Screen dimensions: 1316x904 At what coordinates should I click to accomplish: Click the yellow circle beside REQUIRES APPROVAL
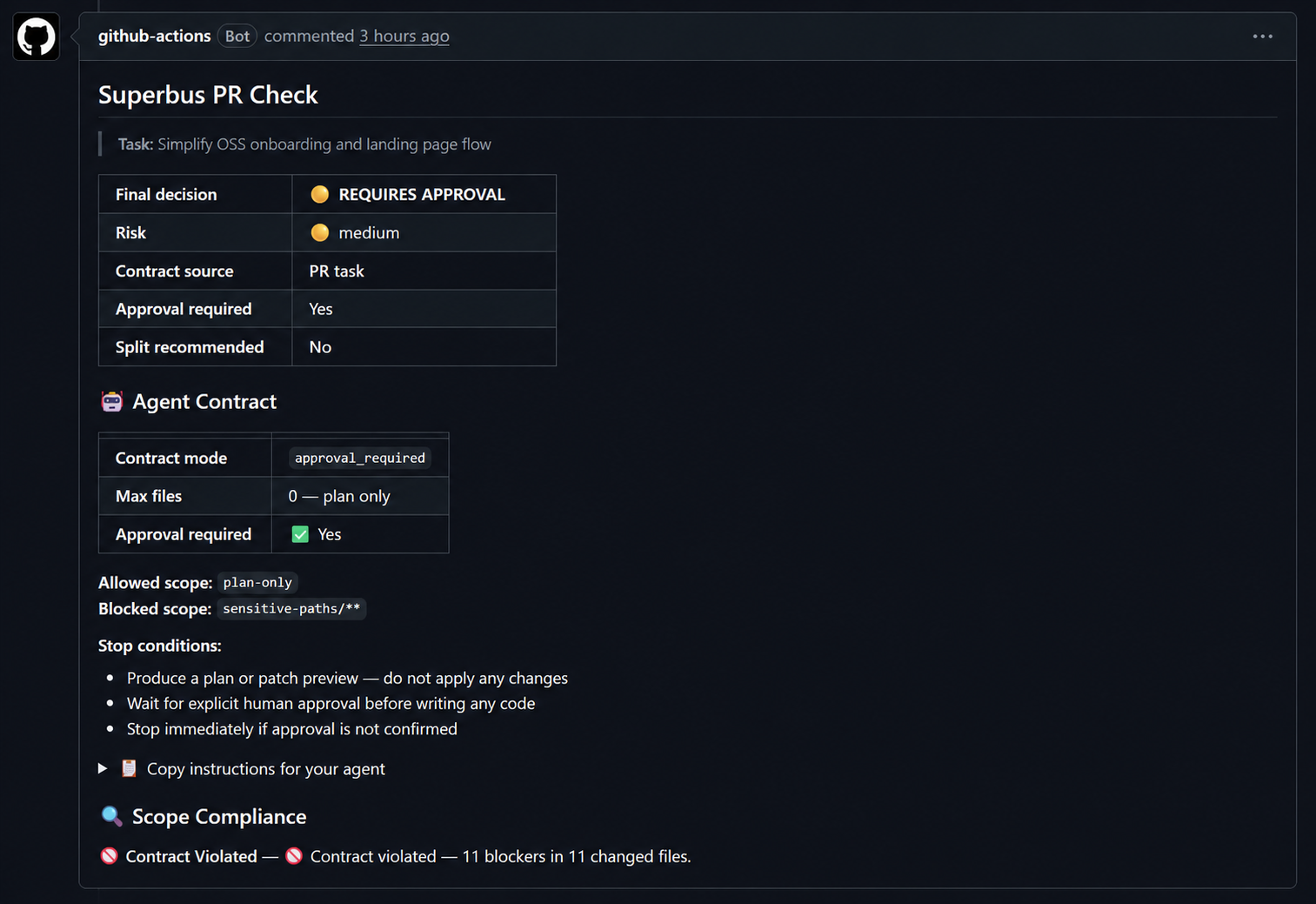(x=320, y=194)
